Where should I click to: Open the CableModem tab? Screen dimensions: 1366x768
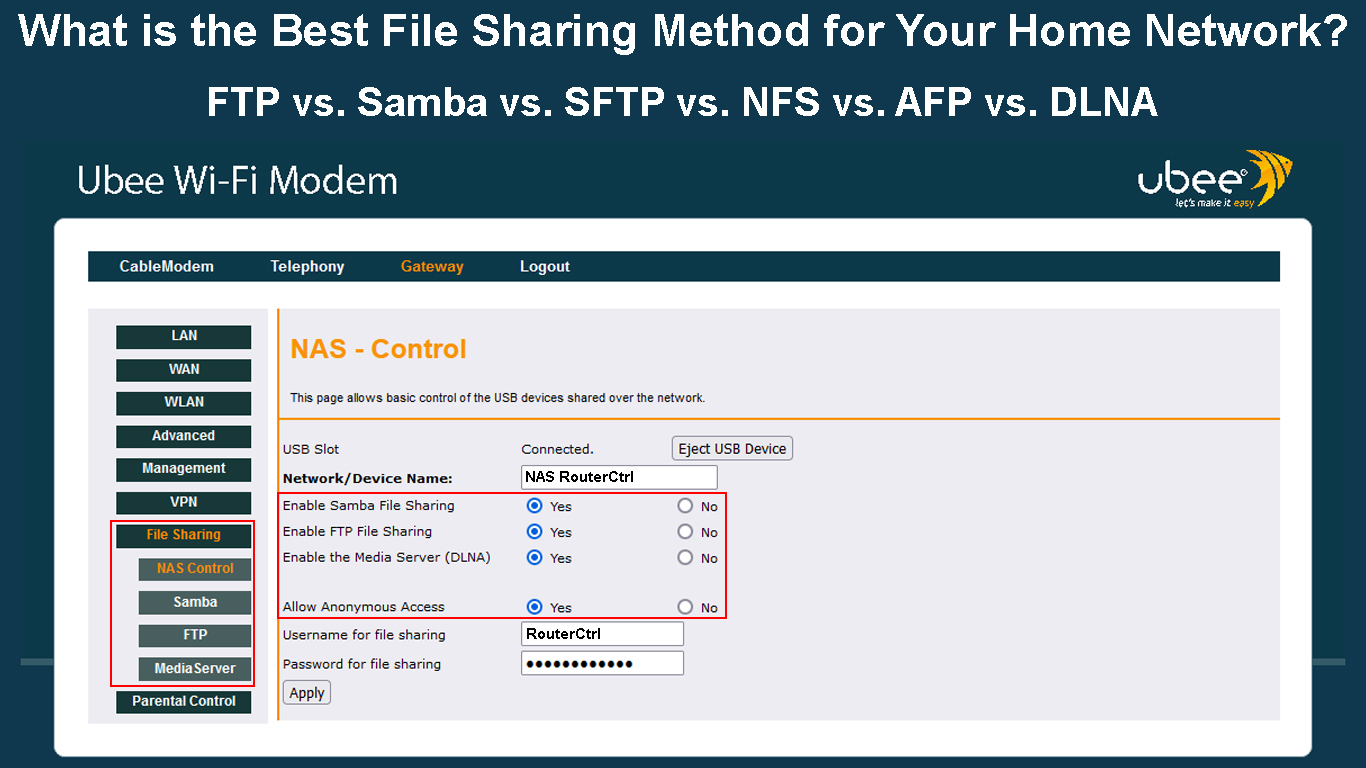166,266
